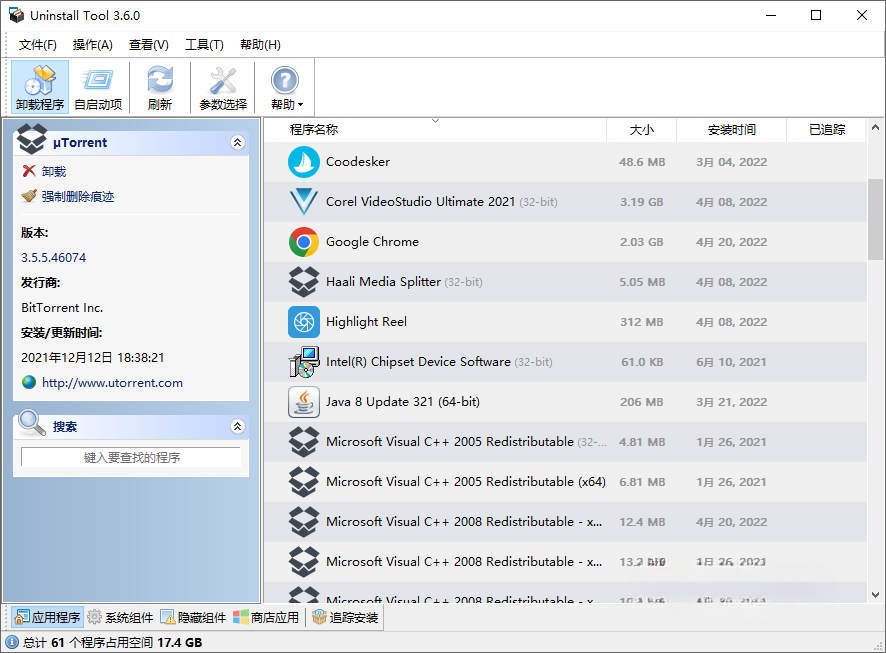Click the info icon in status bar
Viewport: 886px width, 653px height.
[12, 642]
